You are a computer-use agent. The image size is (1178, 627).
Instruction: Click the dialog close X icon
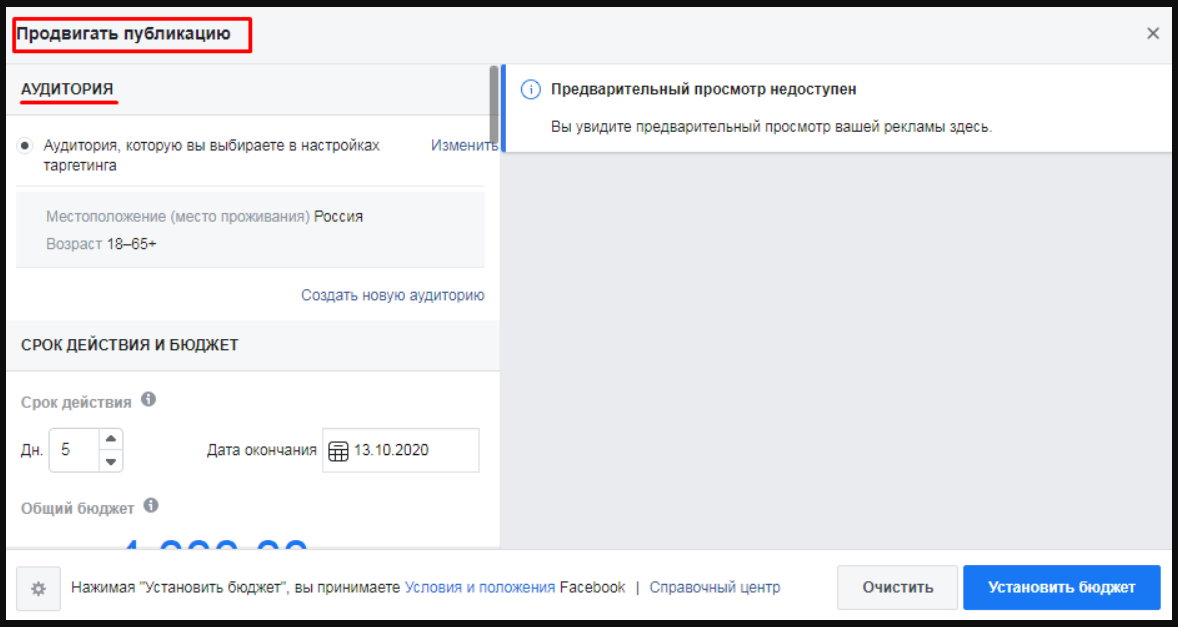(1153, 32)
